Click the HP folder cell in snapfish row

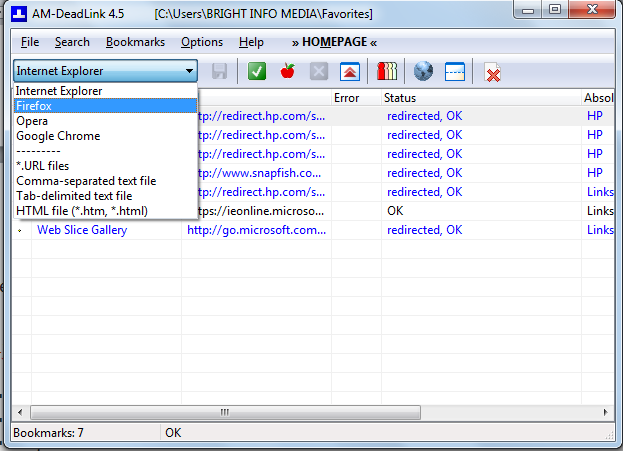click(x=595, y=173)
